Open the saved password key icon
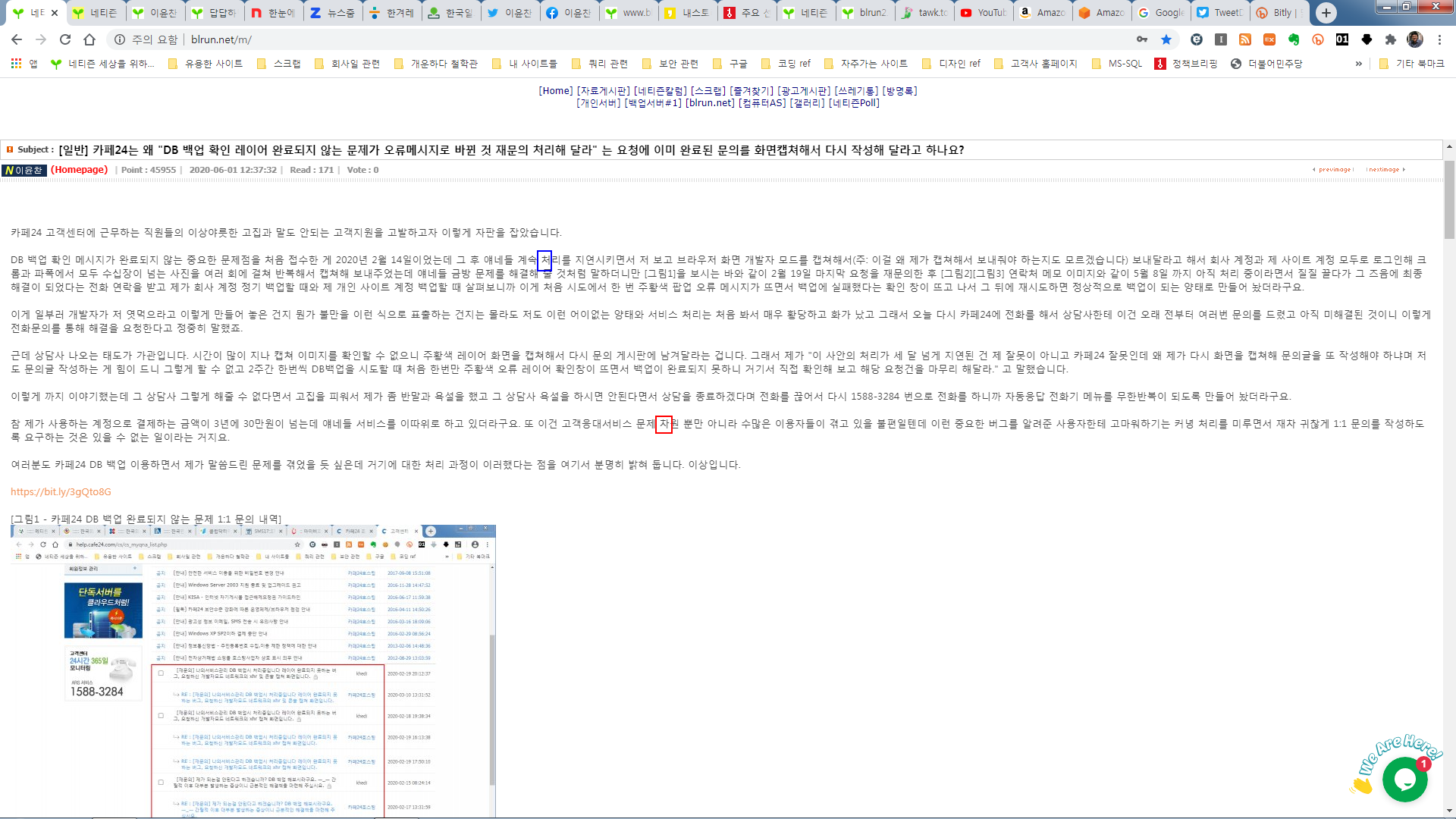Viewport: 1456px width, 819px height. click(x=1142, y=39)
